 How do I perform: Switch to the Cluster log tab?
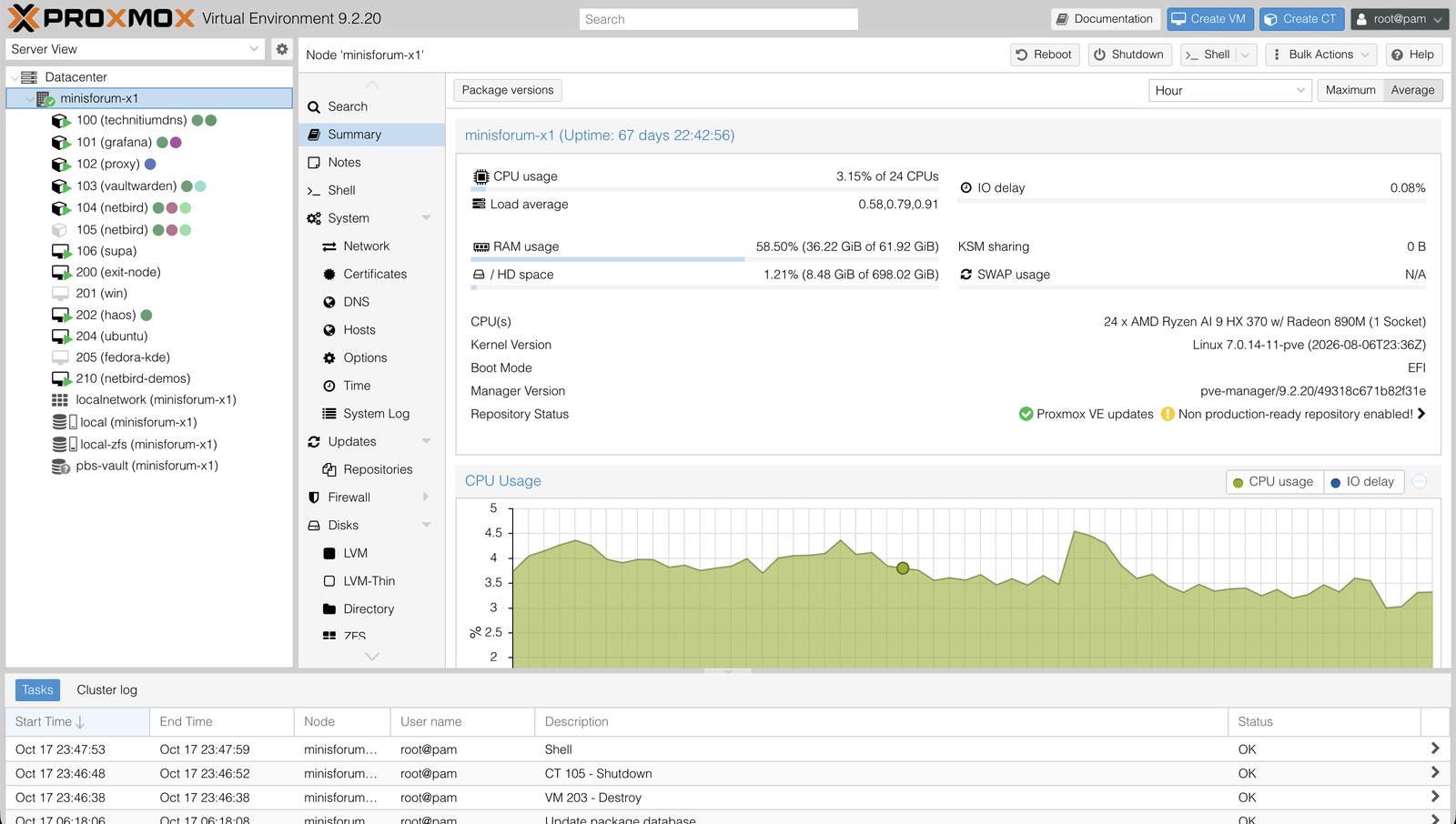click(x=106, y=690)
